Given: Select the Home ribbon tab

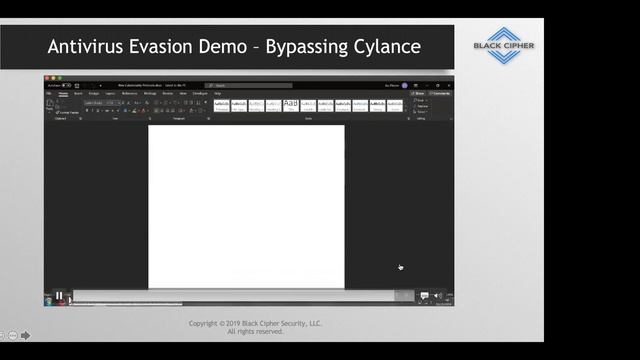Looking at the screenshot, I should point(63,93).
